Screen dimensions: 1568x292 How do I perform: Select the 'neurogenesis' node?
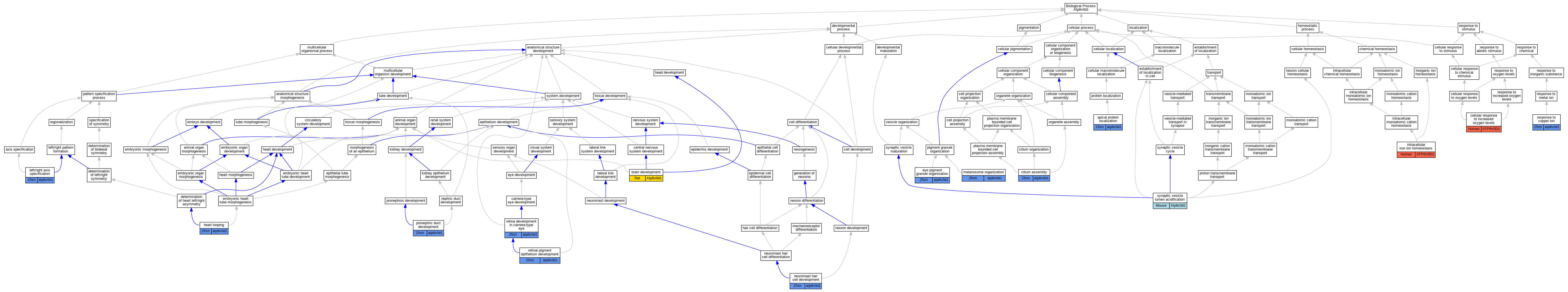804,149
